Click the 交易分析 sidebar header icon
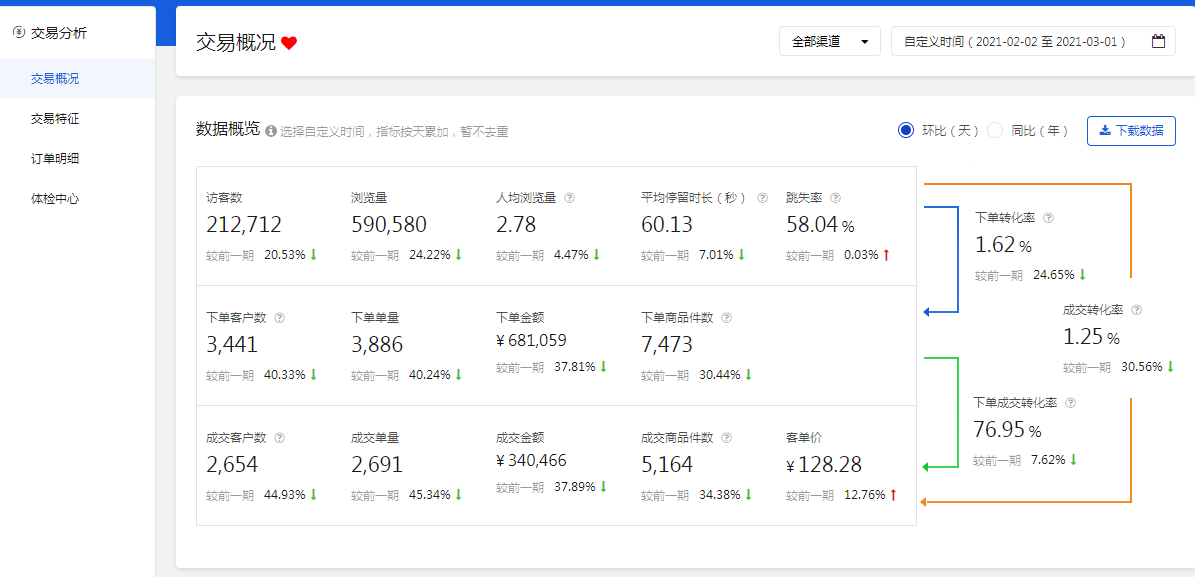 click(19, 33)
